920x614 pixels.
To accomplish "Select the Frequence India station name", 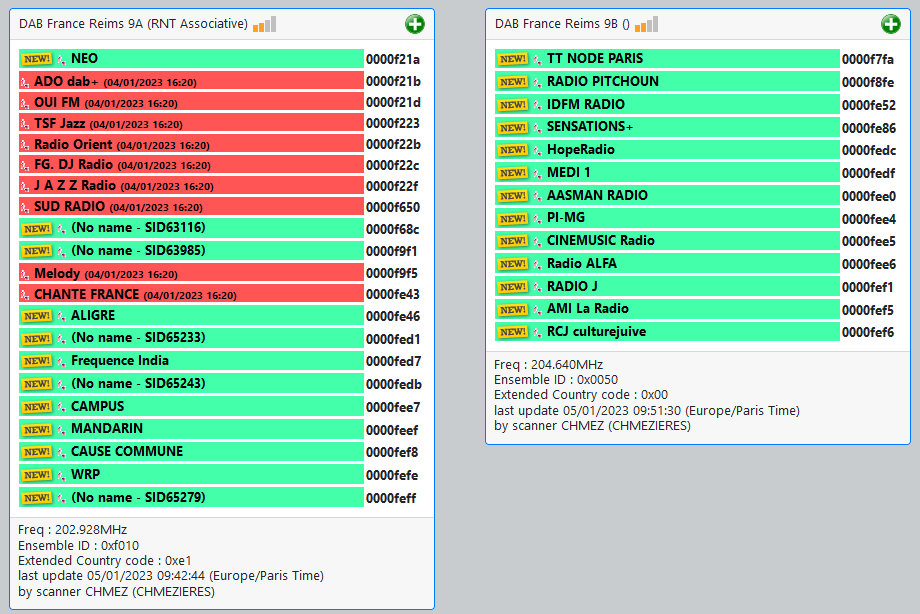I will tap(120, 360).
